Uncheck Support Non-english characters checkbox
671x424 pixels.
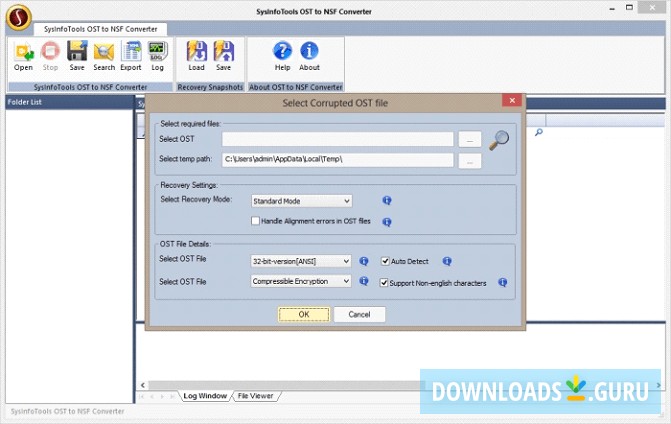pyautogui.click(x=384, y=283)
